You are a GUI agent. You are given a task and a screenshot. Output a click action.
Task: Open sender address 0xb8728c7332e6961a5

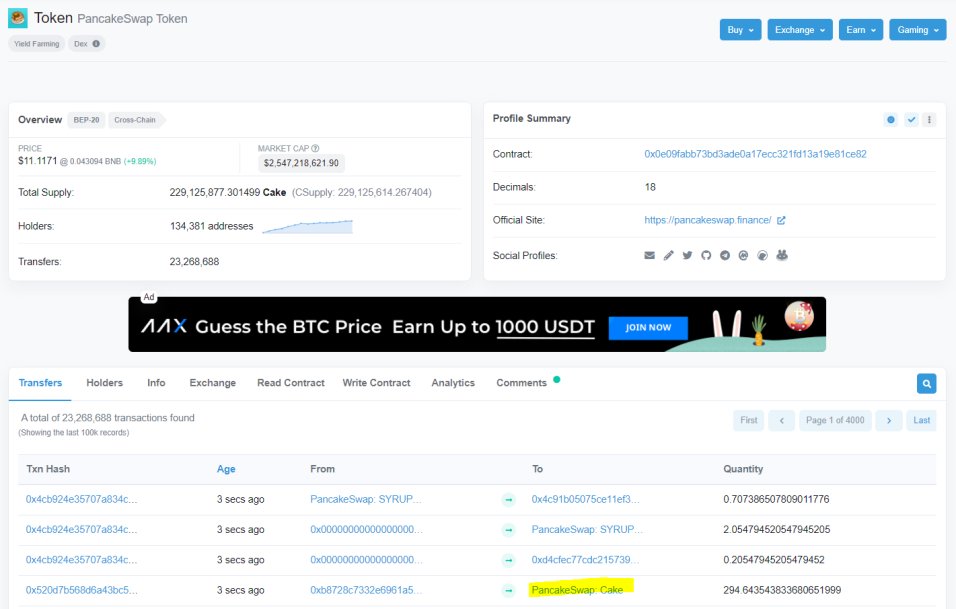pos(366,590)
